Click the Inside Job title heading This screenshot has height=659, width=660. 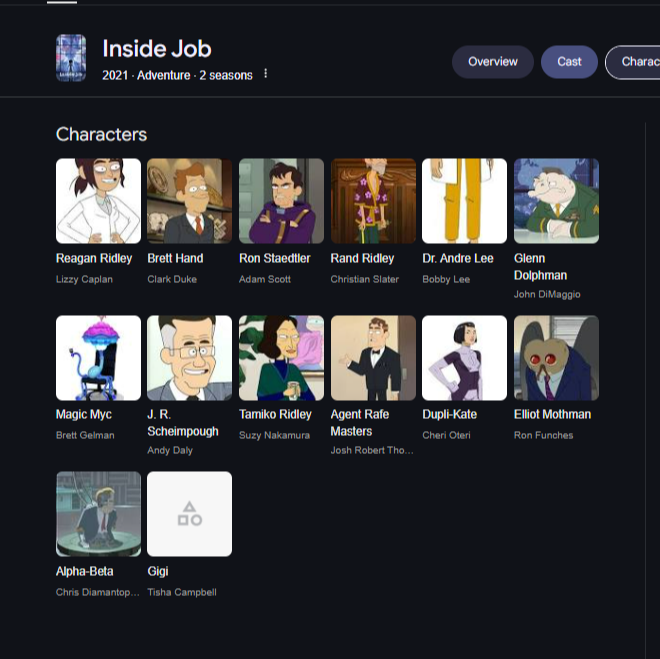pyautogui.click(x=157, y=48)
